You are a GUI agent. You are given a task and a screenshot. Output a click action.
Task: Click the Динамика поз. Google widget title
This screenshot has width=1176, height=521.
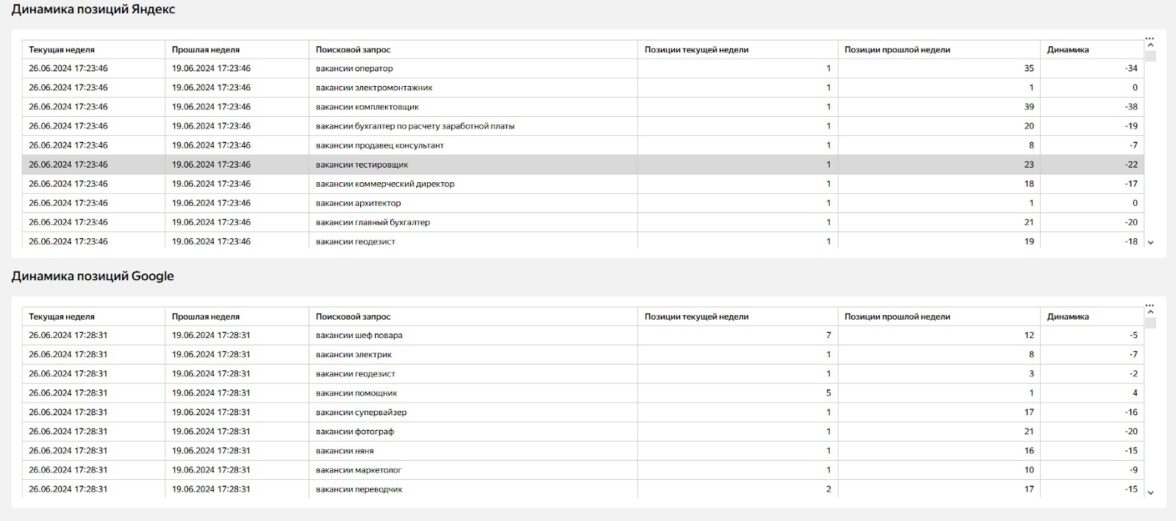[92, 276]
